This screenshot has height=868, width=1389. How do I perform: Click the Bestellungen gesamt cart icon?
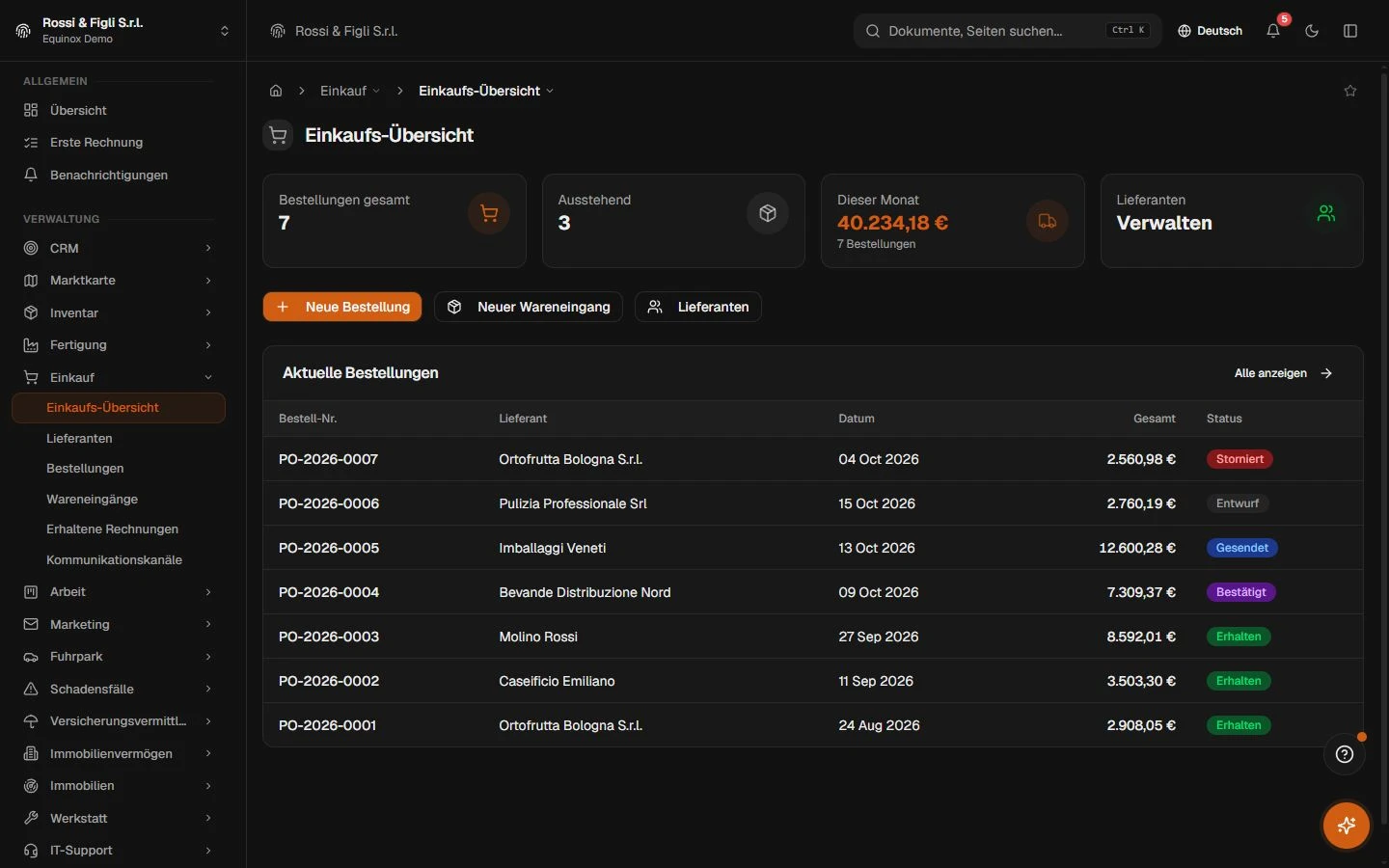(x=489, y=213)
